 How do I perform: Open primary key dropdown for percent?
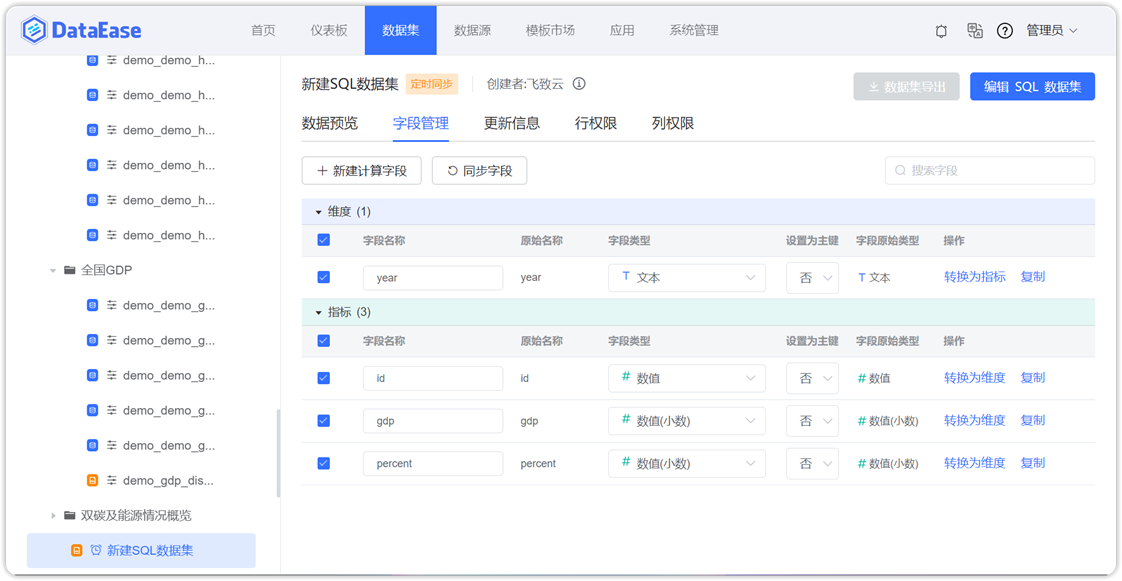[x=812, y=464]
